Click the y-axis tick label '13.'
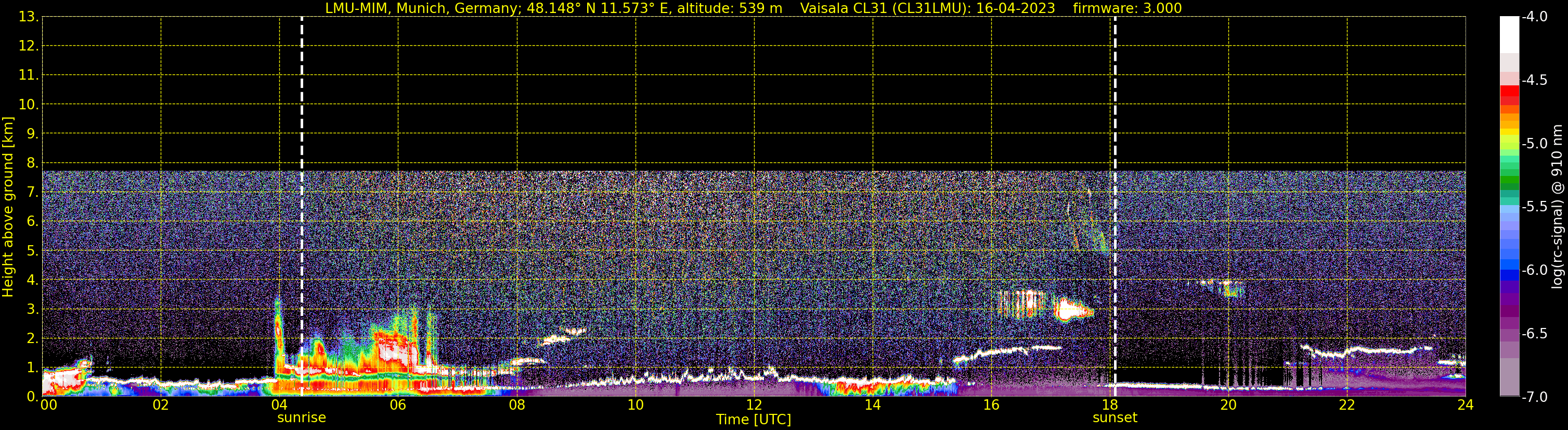 [x=29, y=17]
